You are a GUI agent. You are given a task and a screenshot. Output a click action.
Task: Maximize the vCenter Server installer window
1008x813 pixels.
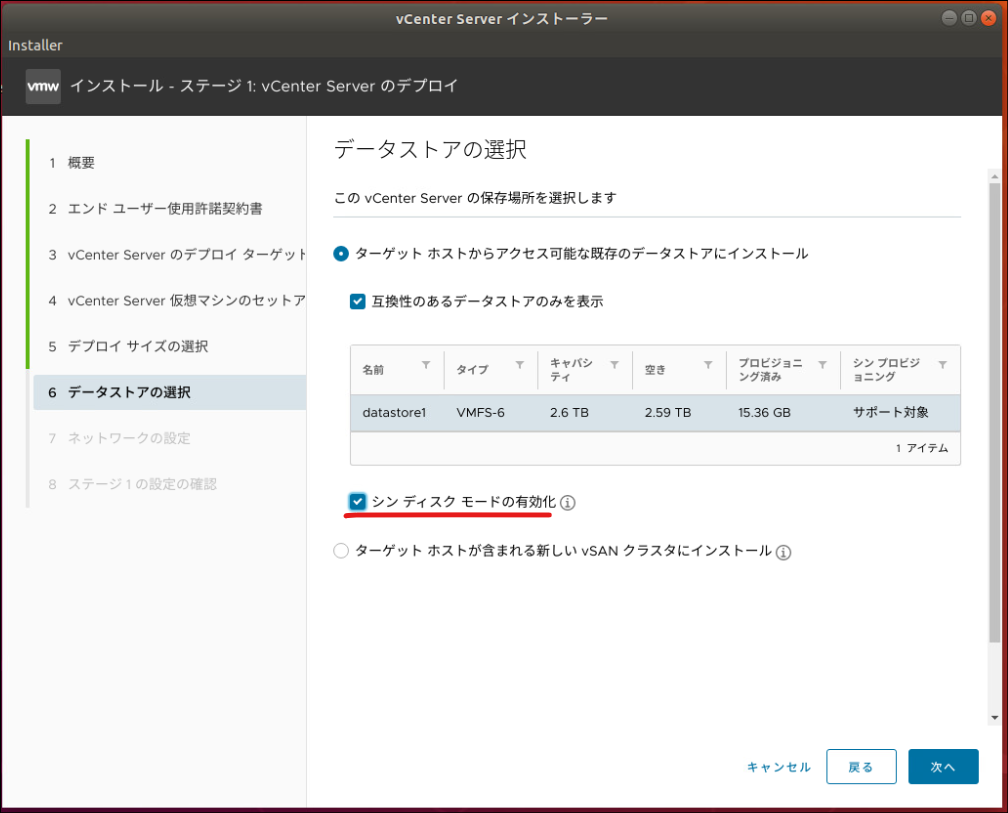(x=969, y=18)
